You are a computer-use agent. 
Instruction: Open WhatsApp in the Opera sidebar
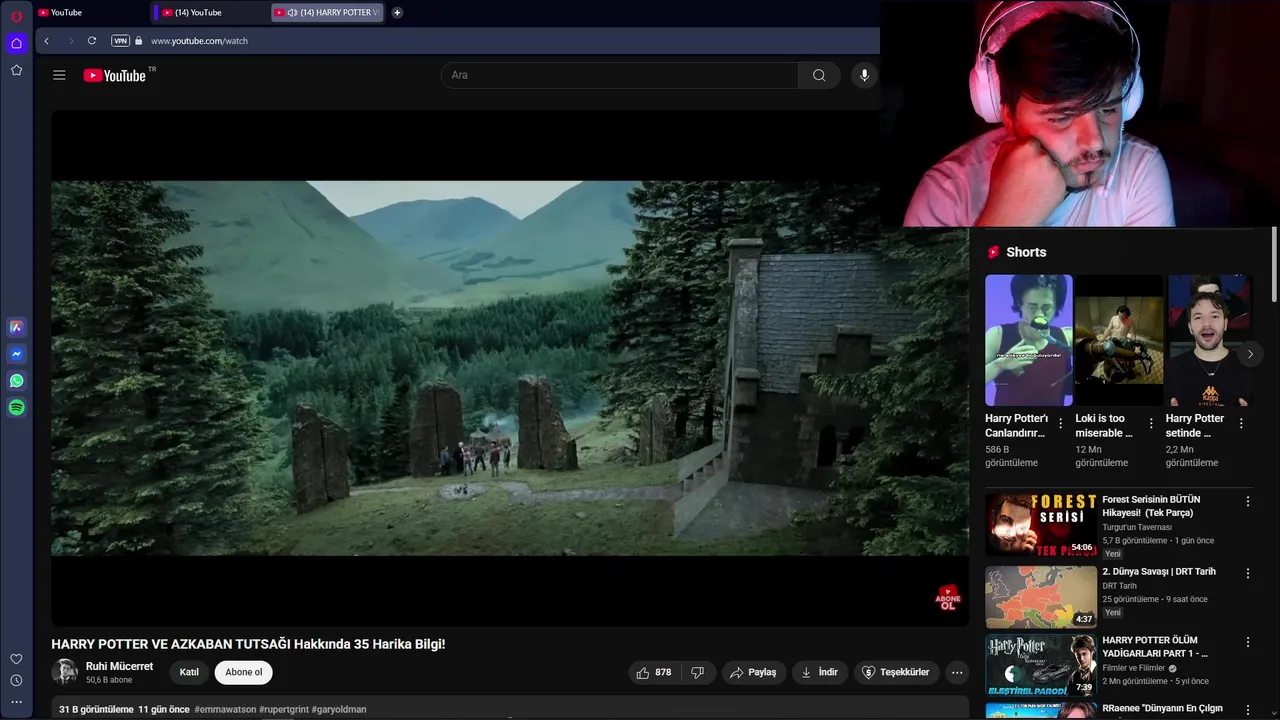coord(16,381)
